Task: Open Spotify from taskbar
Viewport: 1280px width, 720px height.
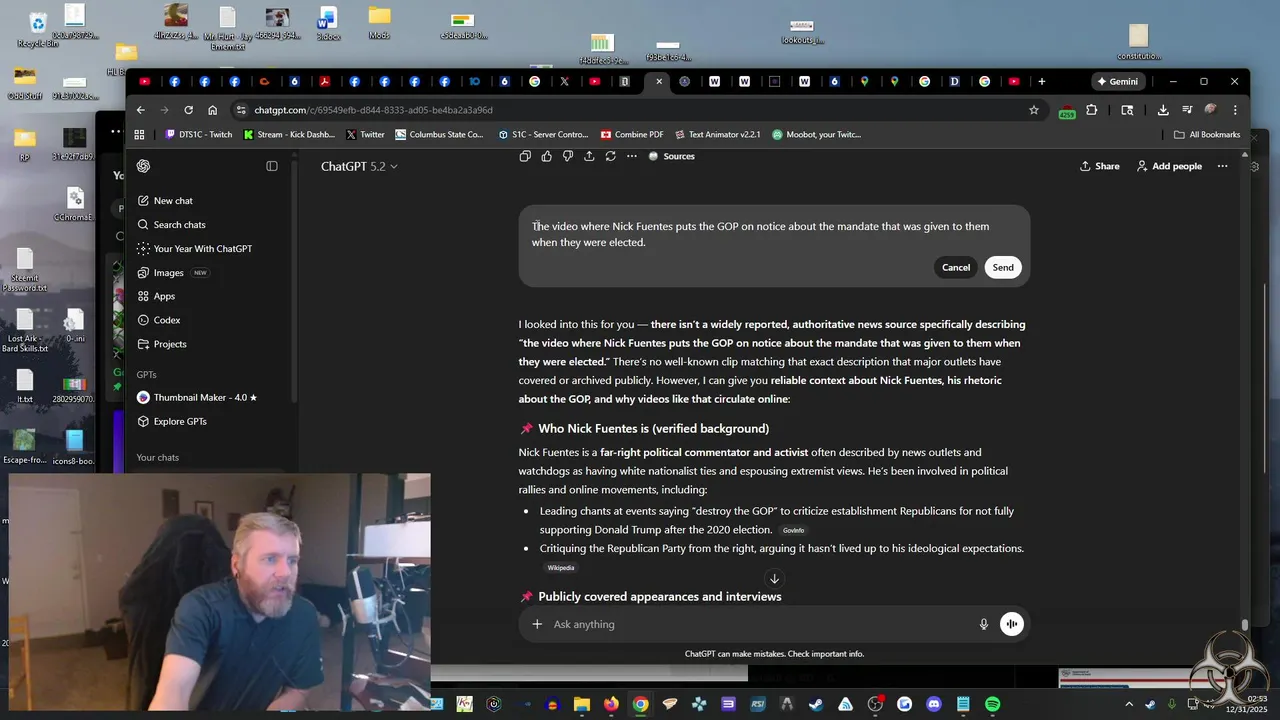Action: coord(993,704)
